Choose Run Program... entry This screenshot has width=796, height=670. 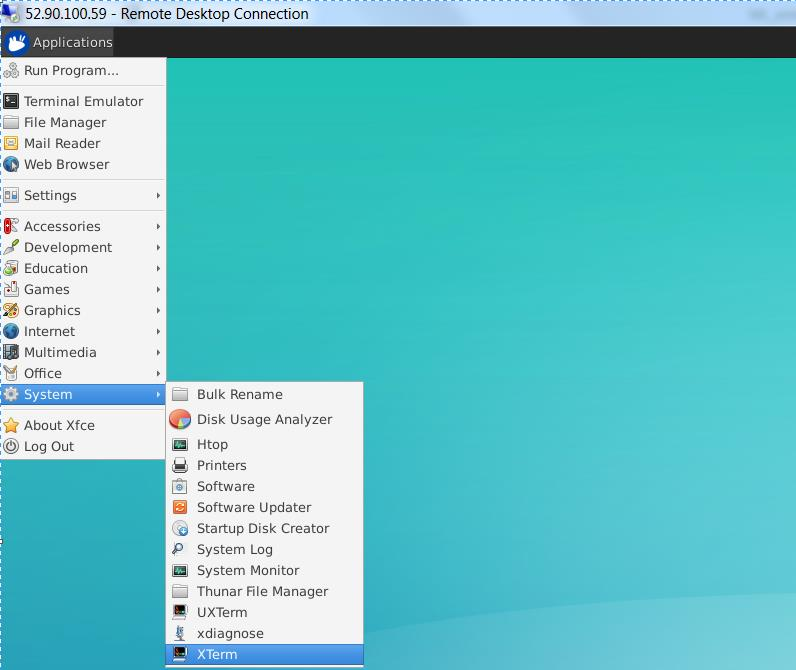(83, 71)
